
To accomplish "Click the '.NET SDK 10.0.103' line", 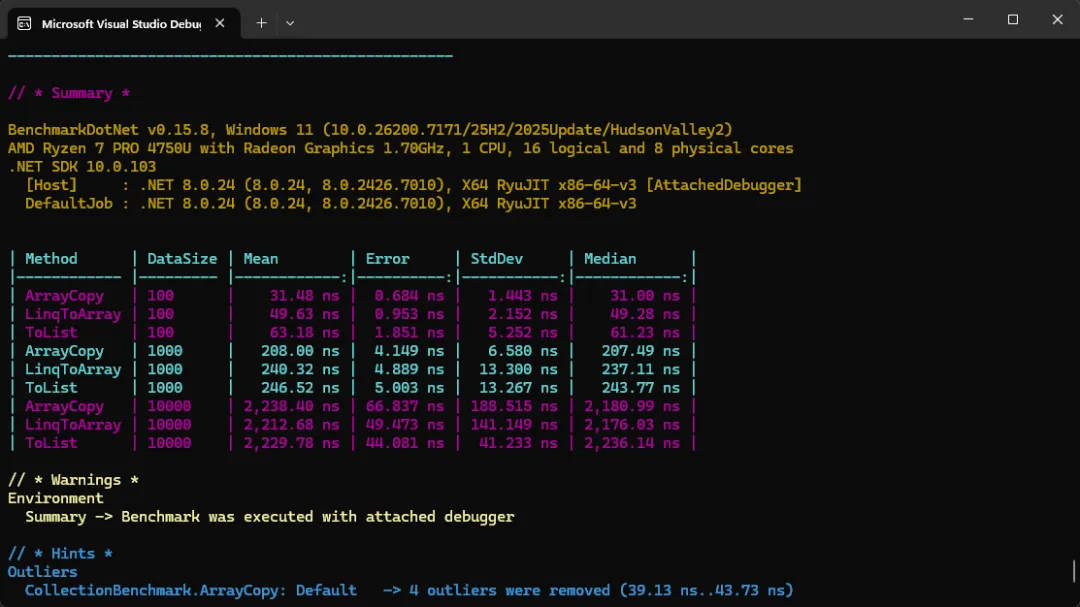I will tap(82, 167).
